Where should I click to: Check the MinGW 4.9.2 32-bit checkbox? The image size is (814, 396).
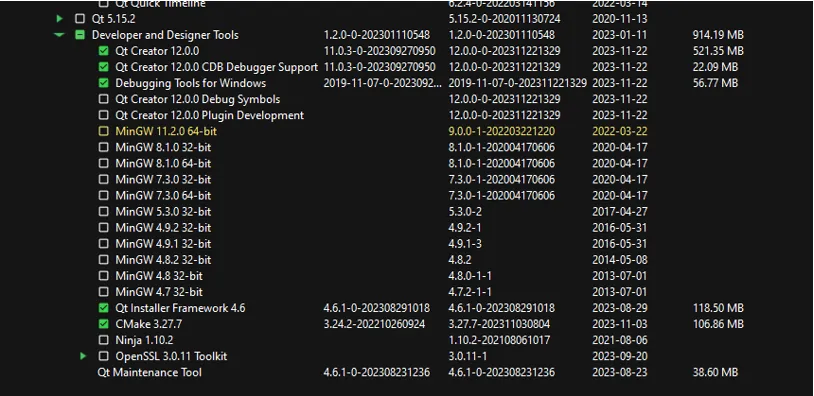(104, 228)
